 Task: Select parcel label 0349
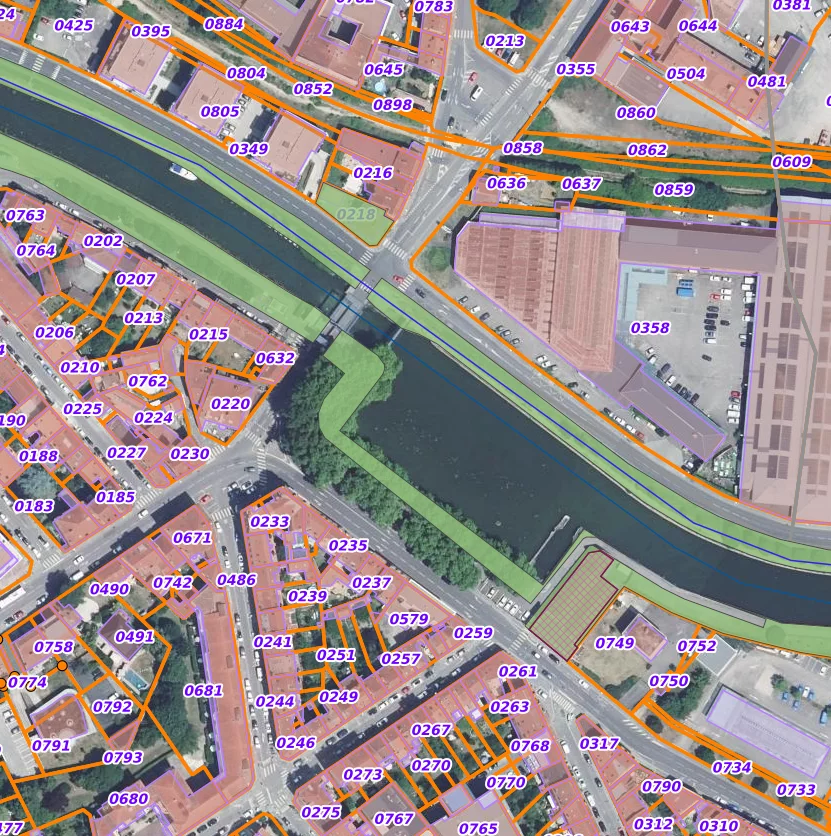[249, 150]
